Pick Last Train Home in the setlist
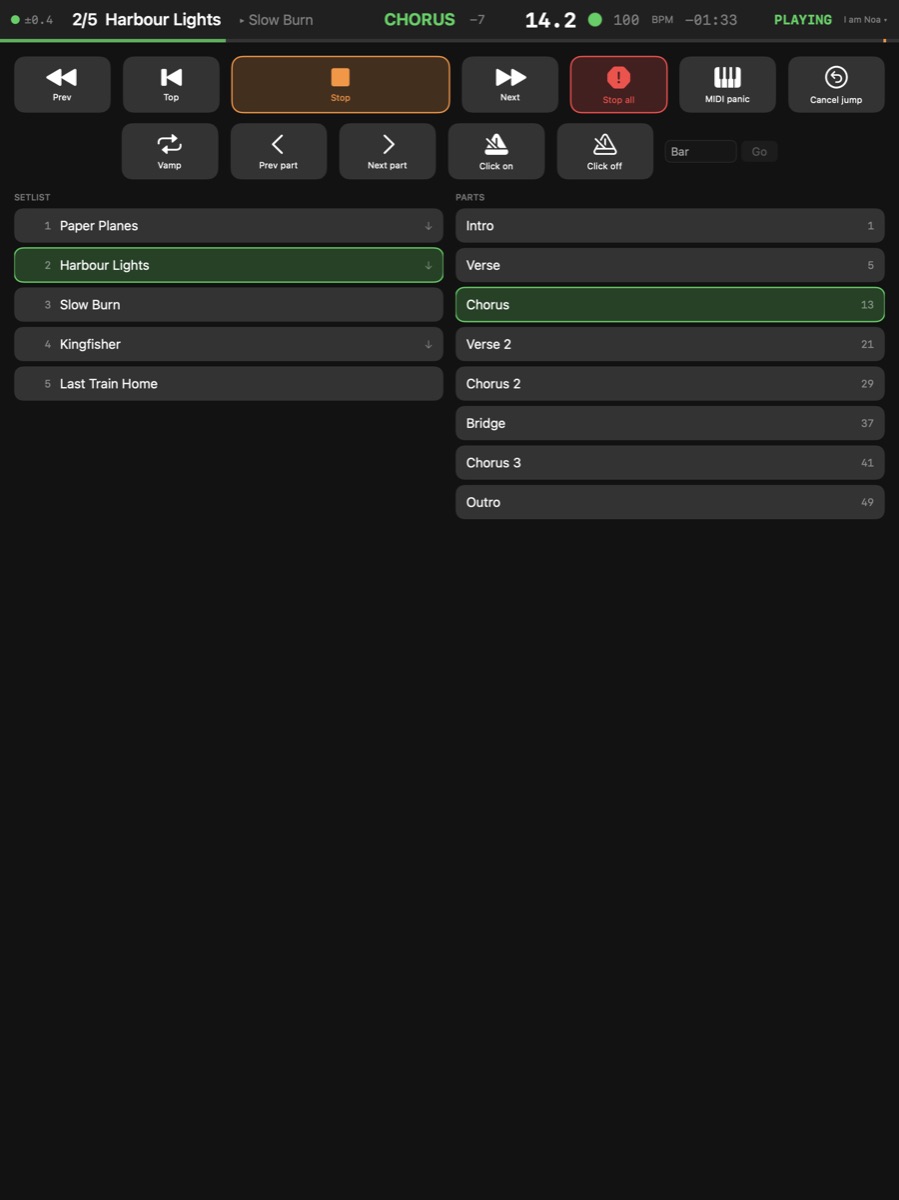This screenshot has width=899, height=1200. [228, 384]
